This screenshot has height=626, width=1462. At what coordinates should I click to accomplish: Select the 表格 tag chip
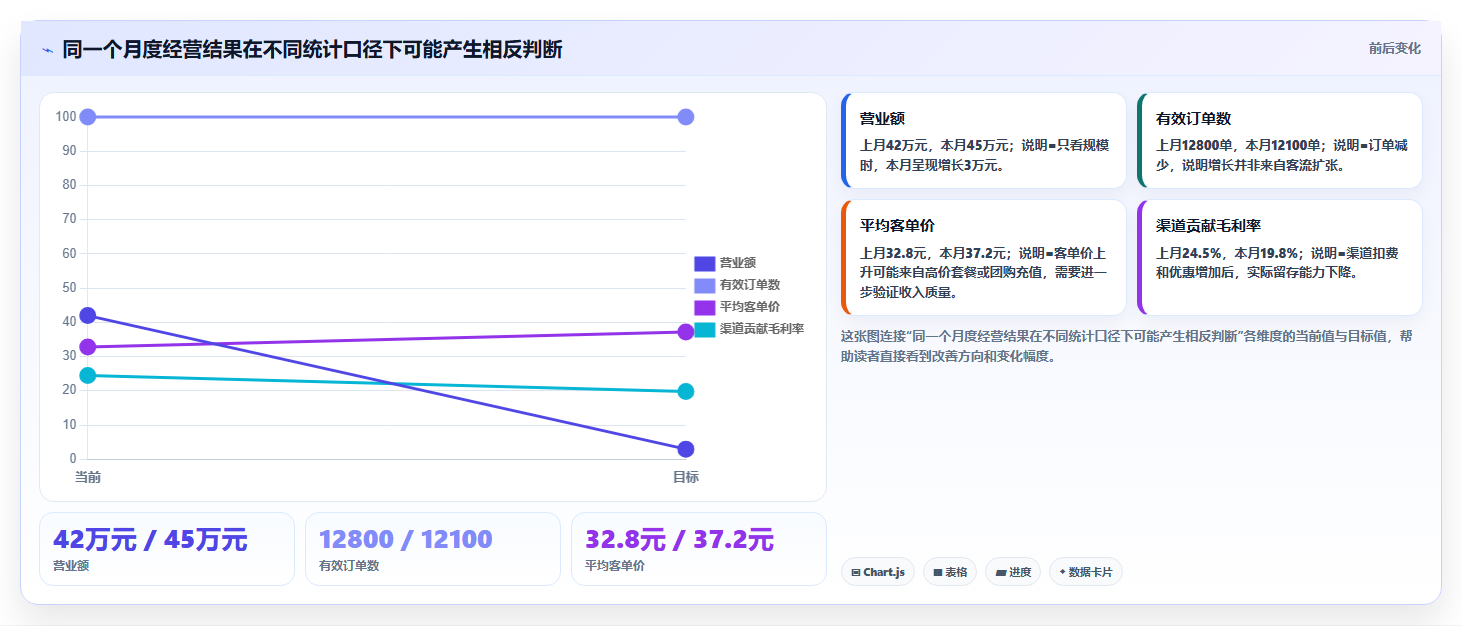tap(950, 572)
